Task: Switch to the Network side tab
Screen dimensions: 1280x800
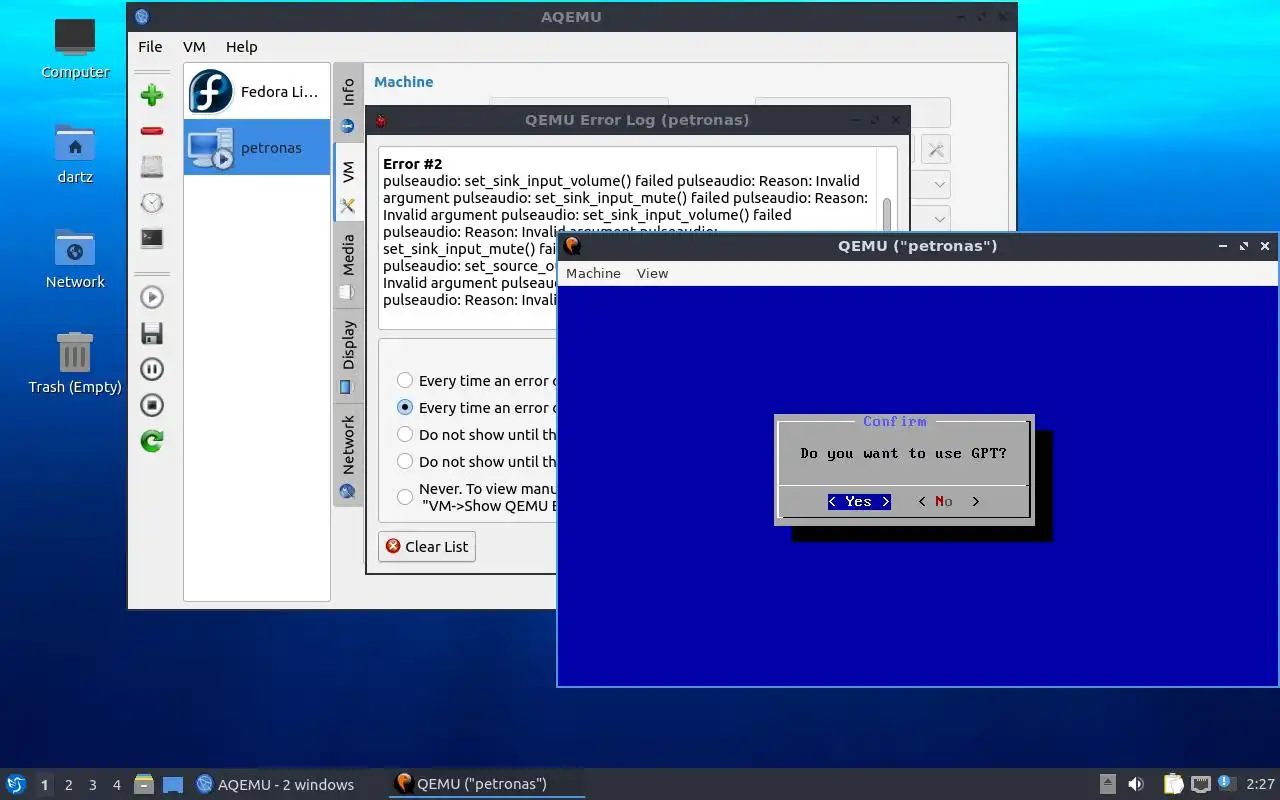Action: (x=348, y=456)
